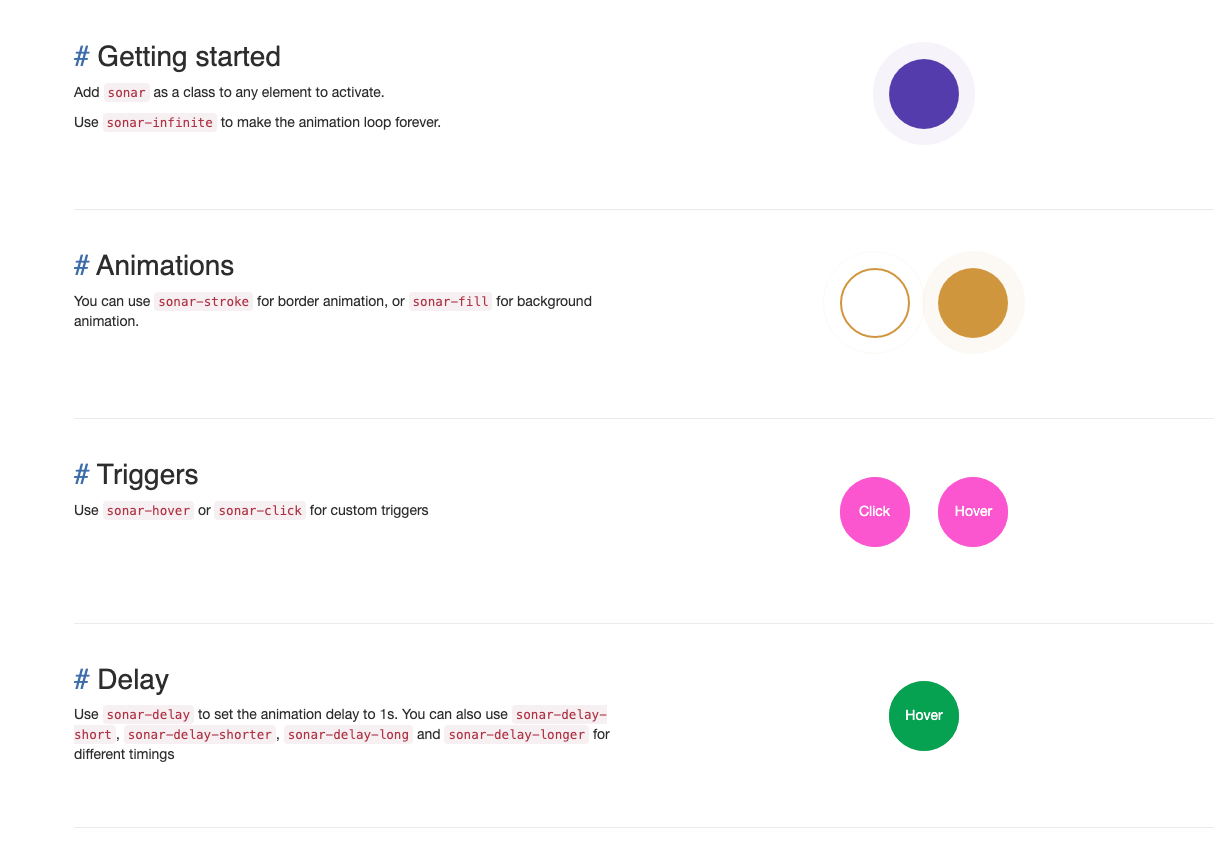The height and width of the screenshot is (850, 1231).
Task: Click the orange sonar-fill demo circle
Action: 972,302
